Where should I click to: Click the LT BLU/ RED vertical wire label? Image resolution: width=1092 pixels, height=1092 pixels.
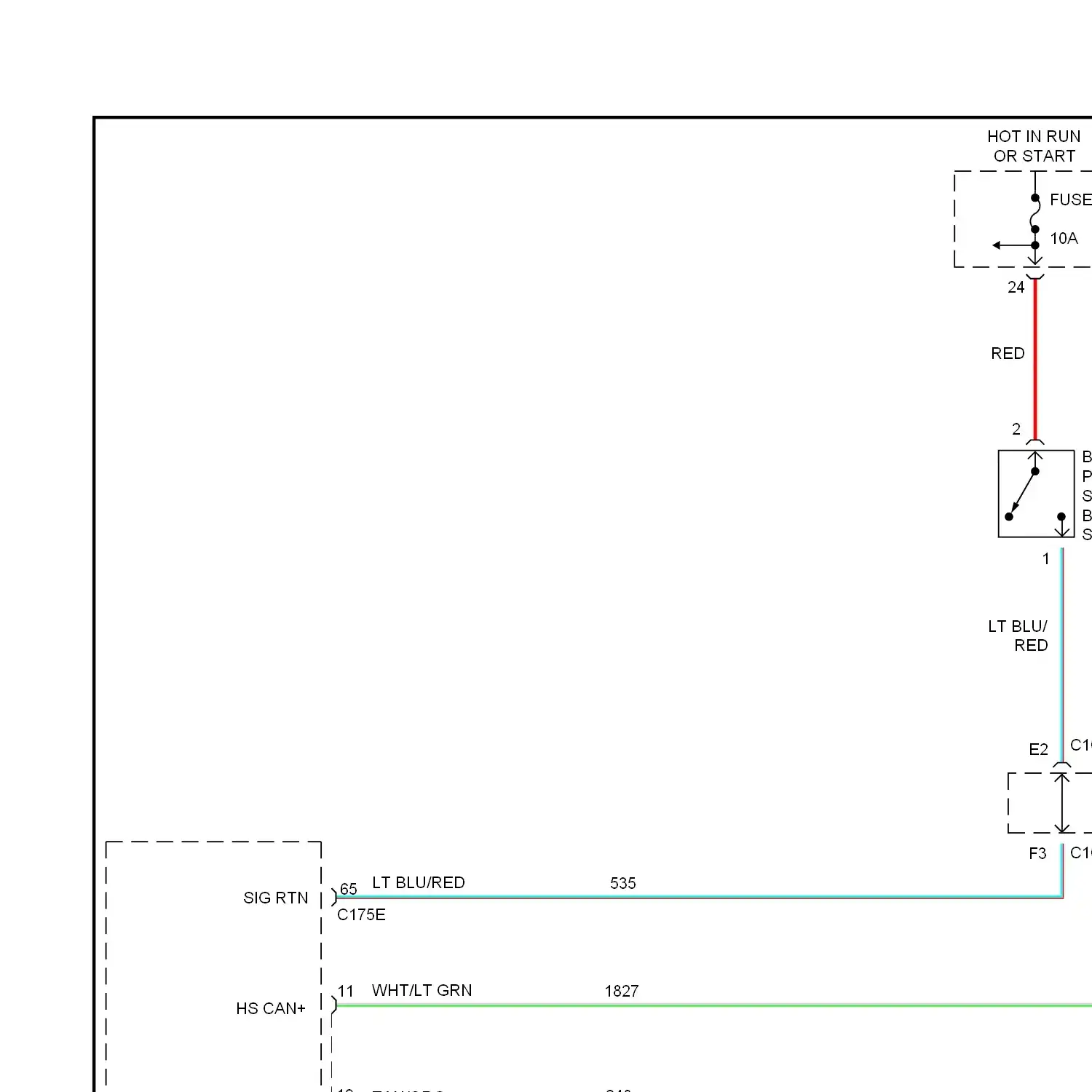pos(1018,636)
